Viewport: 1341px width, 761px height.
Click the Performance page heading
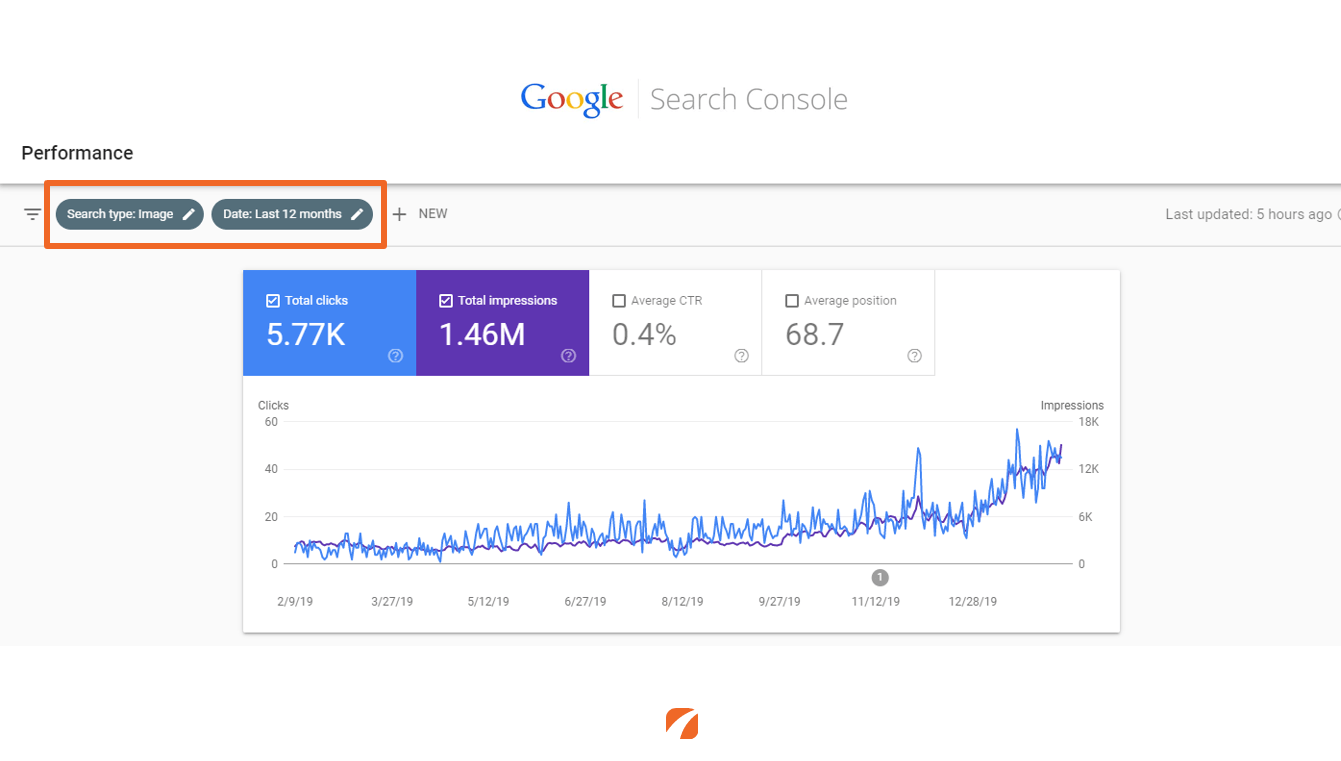[77, 153]
